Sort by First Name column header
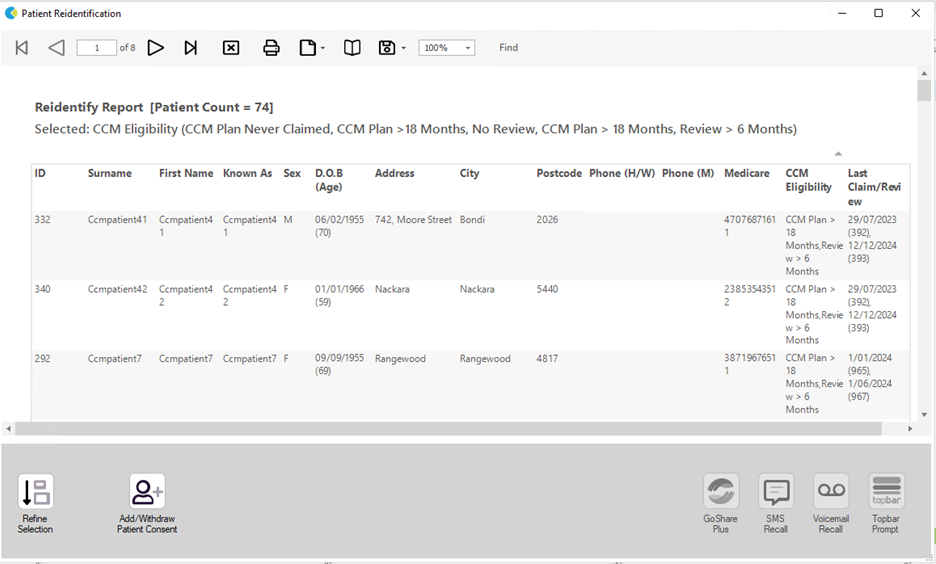936x564 pixels. pyautogui.click(x=186, y=173)
